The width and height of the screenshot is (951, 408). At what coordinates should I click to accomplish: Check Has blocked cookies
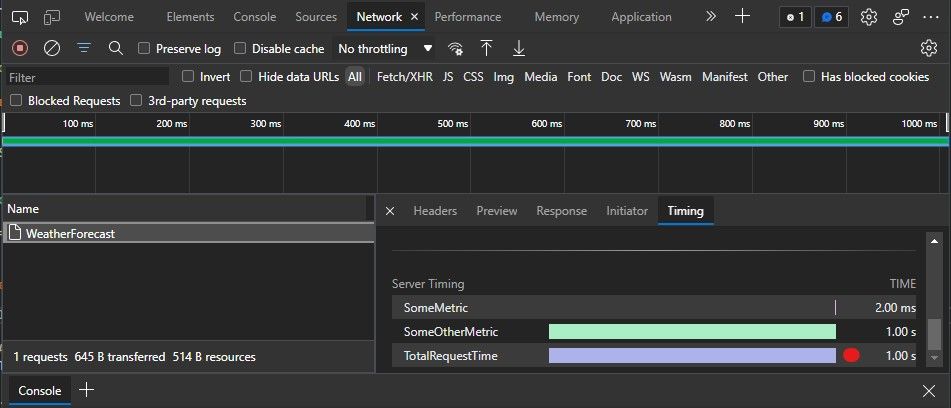click(808, 76)
